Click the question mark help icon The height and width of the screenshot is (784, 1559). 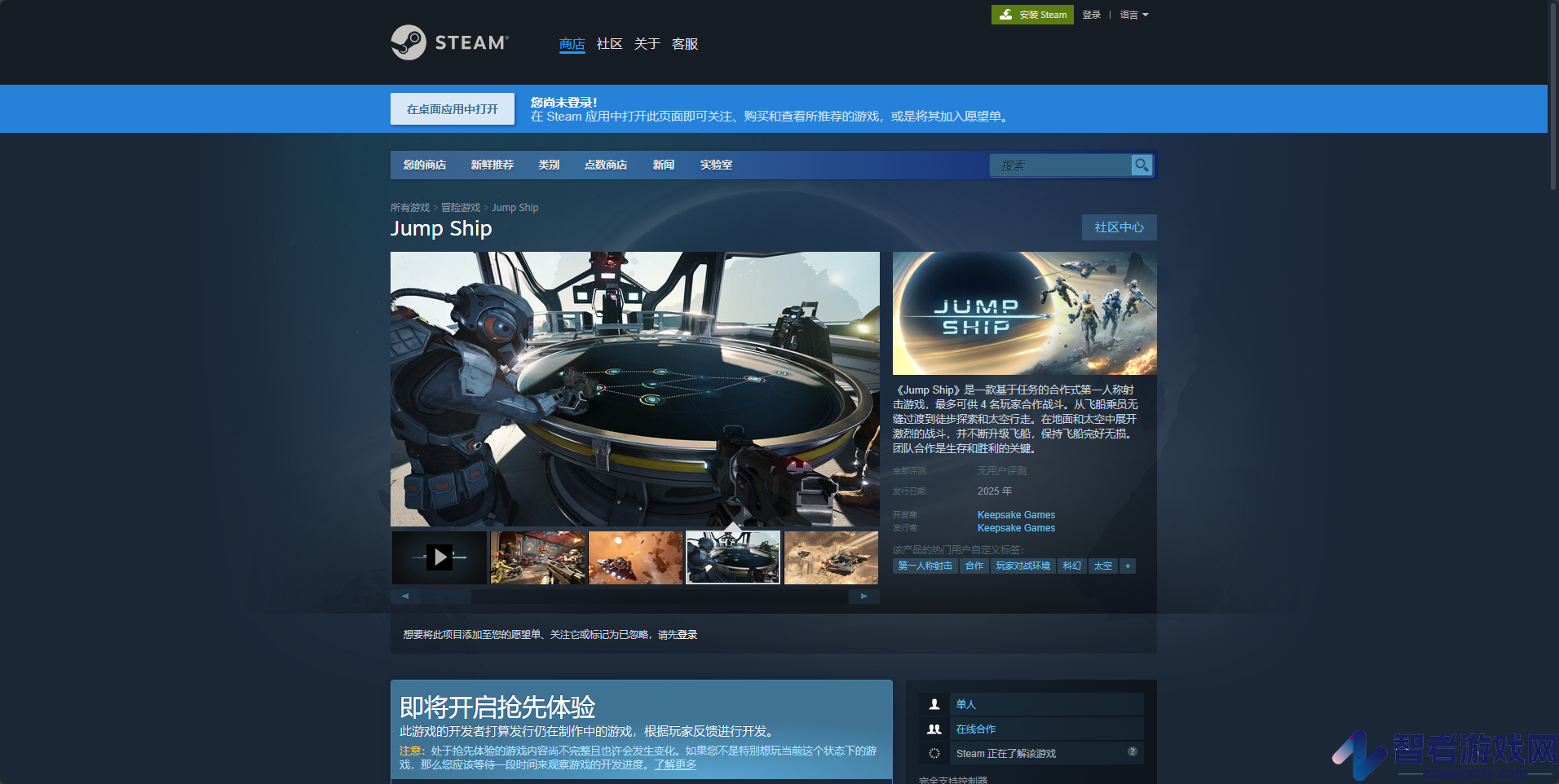click(1133, 751)
